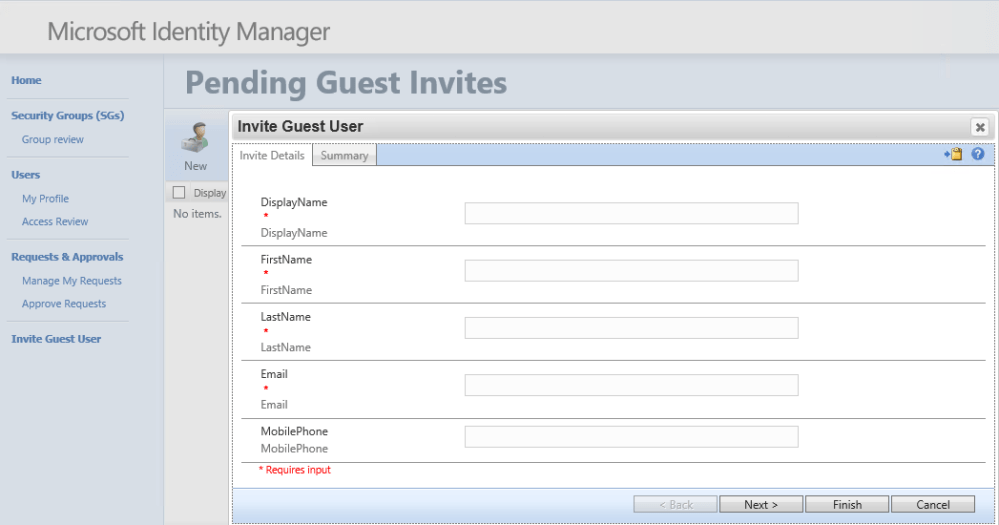
Task: Navigate to Approve Requests
Action: coord(64,304)
